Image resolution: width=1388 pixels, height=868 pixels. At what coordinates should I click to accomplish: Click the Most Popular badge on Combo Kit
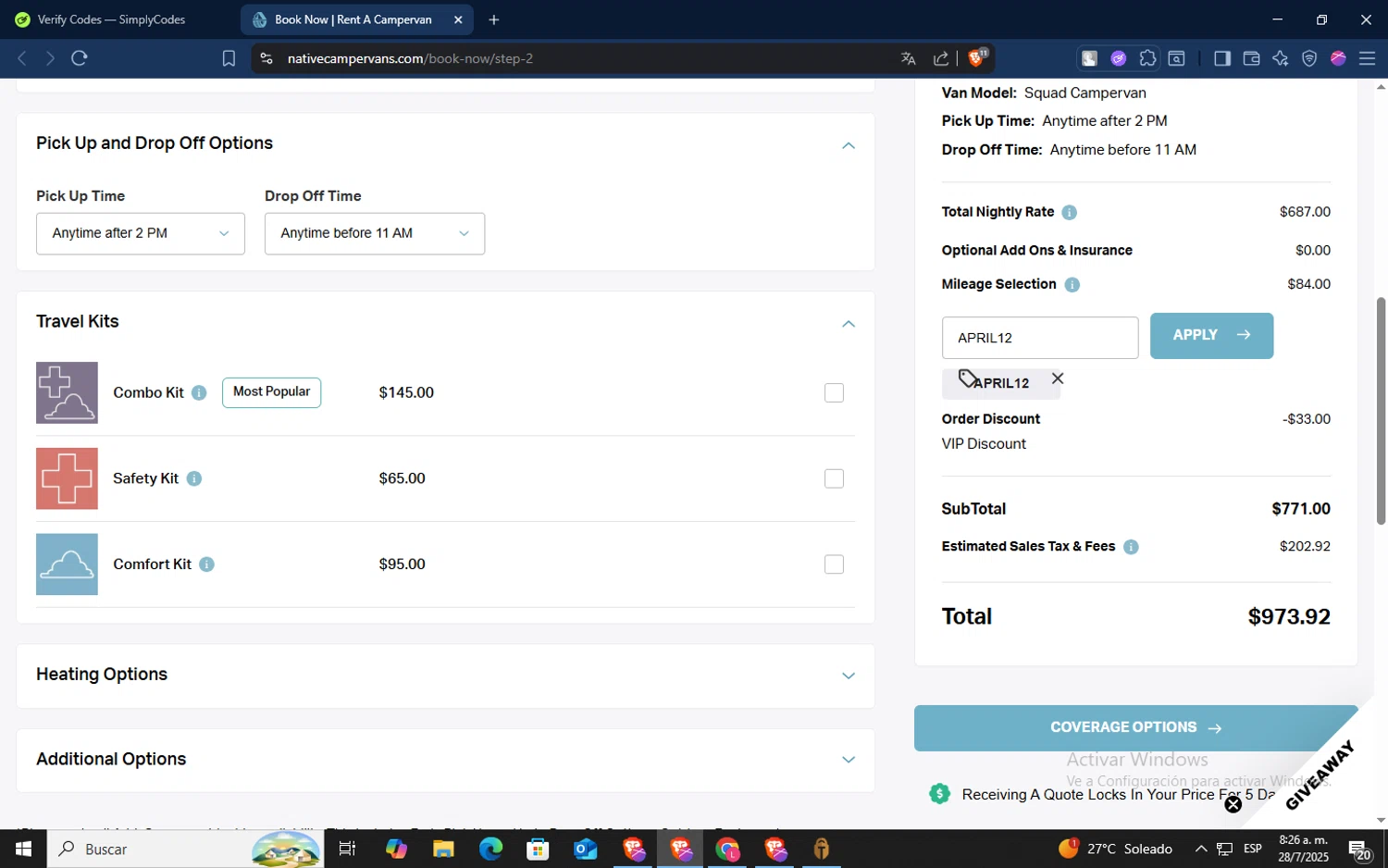(271, 392)
